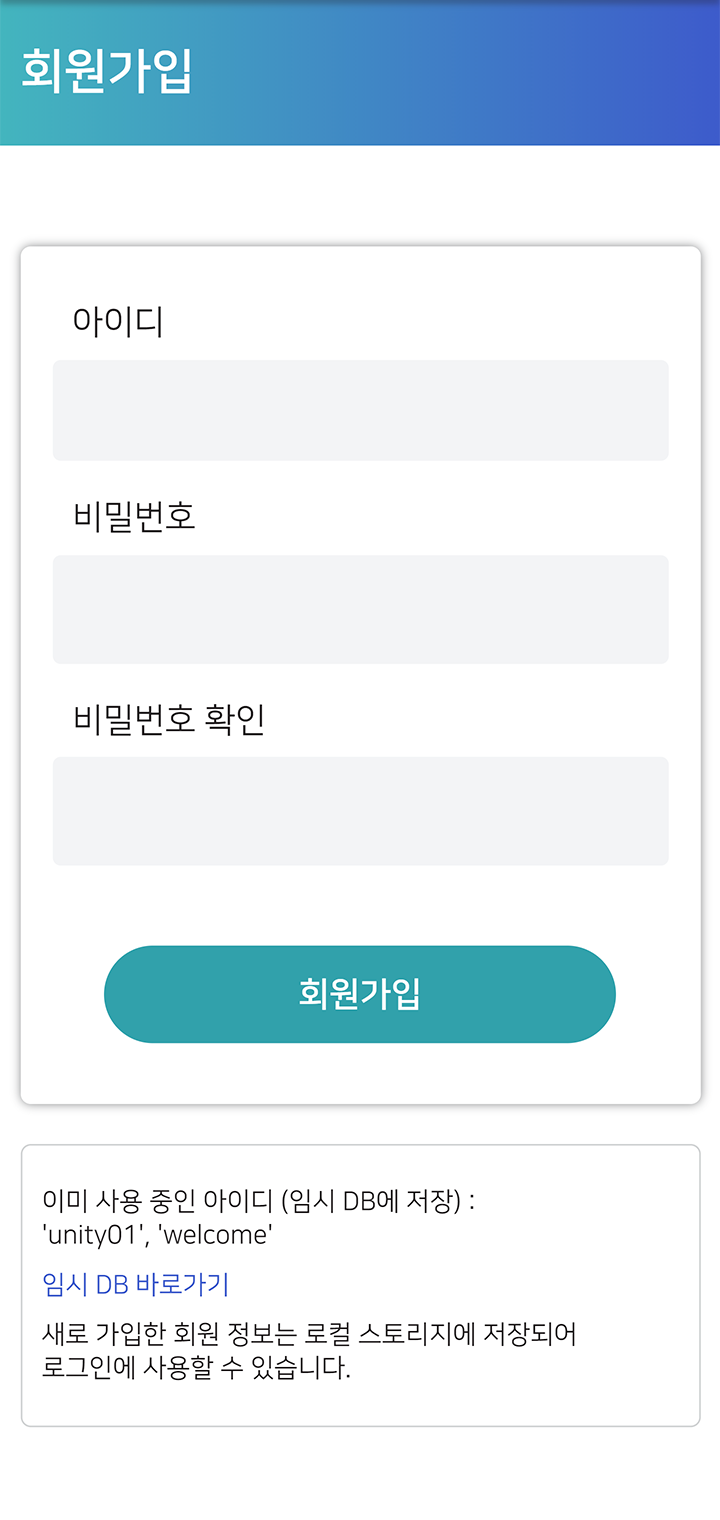Click the 비밀번호 field label
The width and height of the screenshot is (720, 1520).
(x=134, y=517)
